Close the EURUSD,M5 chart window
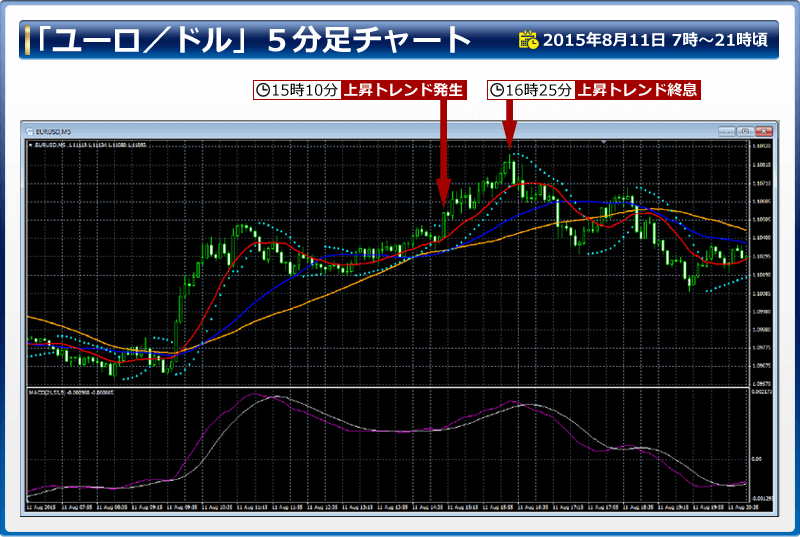Screen dimensions: 800x537 764,131
